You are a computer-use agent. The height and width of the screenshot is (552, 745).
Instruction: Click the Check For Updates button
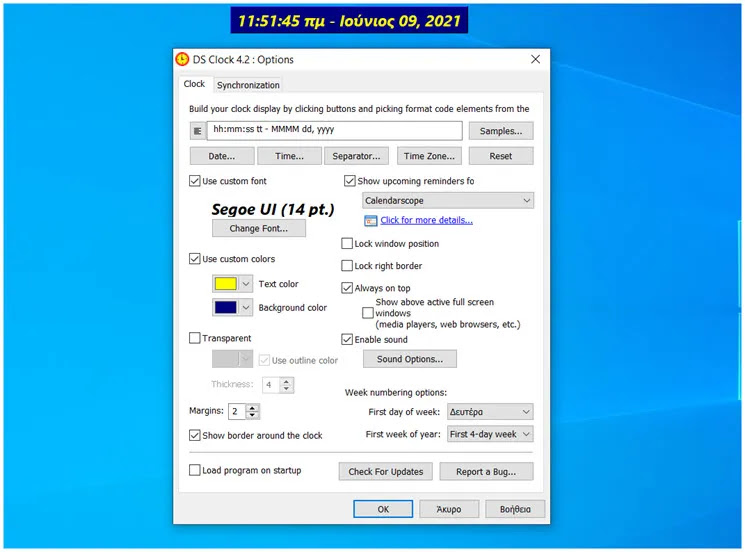tap(386, 472)
